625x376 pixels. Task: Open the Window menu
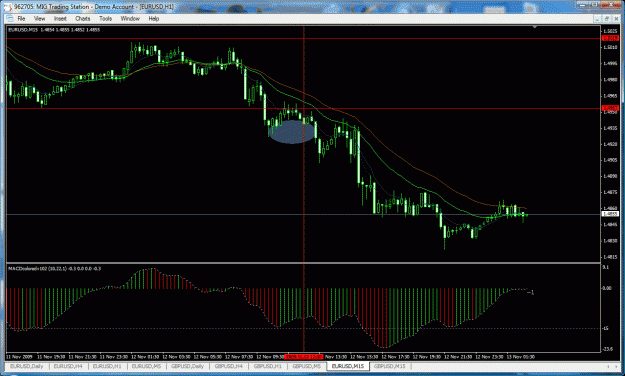tap(130, 18)
